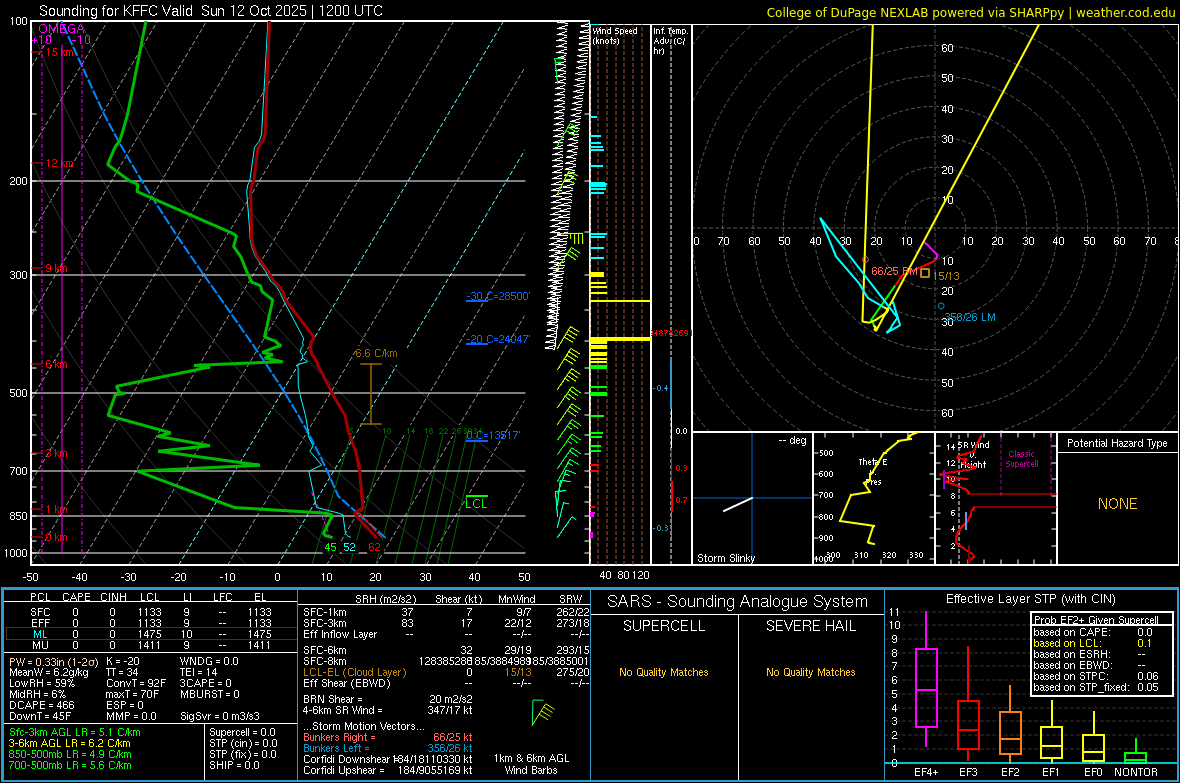Click the MidRH = 6% value
1180x783 pixels.
click(x=38, y=694)
